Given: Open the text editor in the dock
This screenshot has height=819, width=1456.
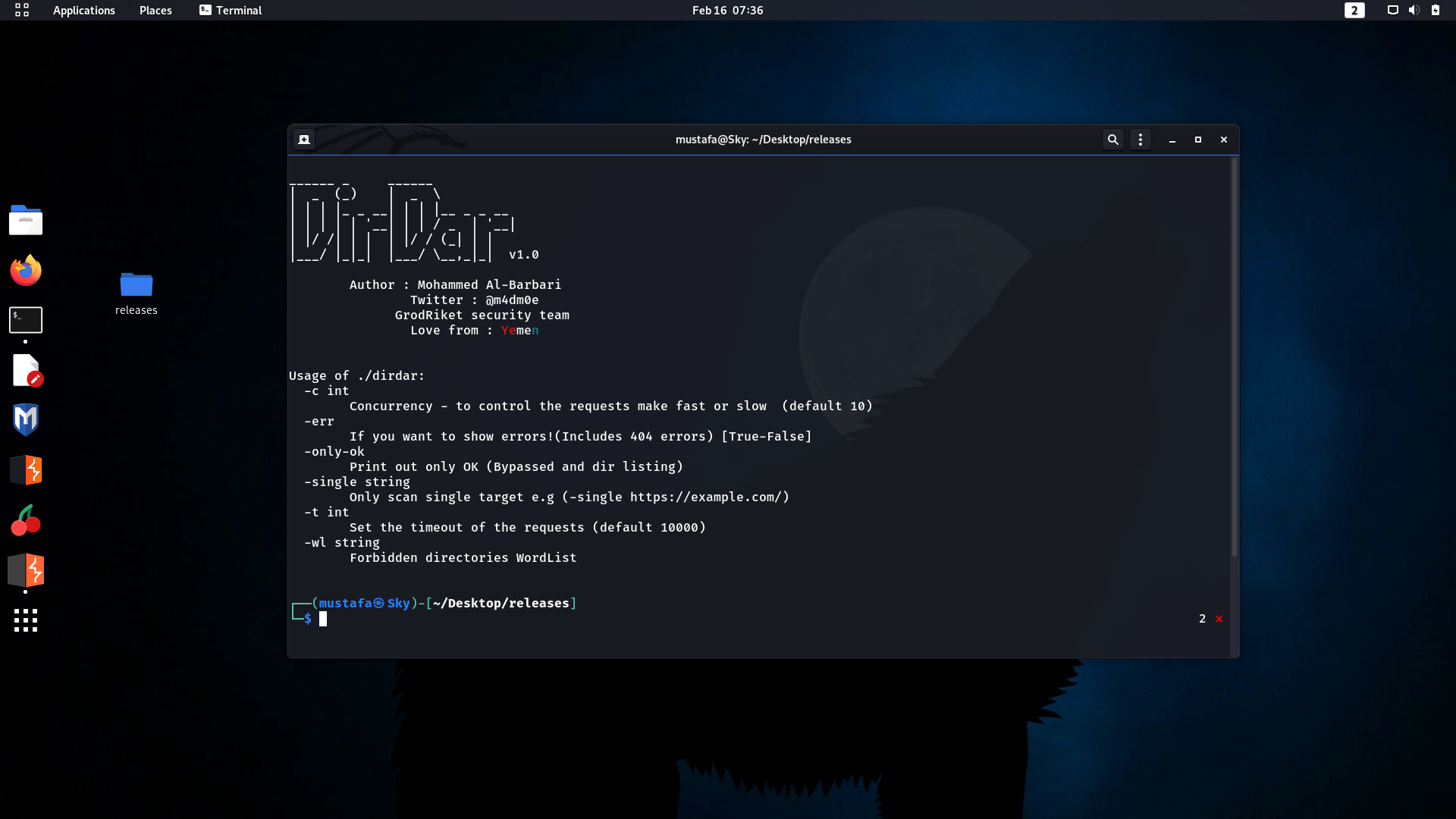Looking at the screenshot, I should (25, 371).
